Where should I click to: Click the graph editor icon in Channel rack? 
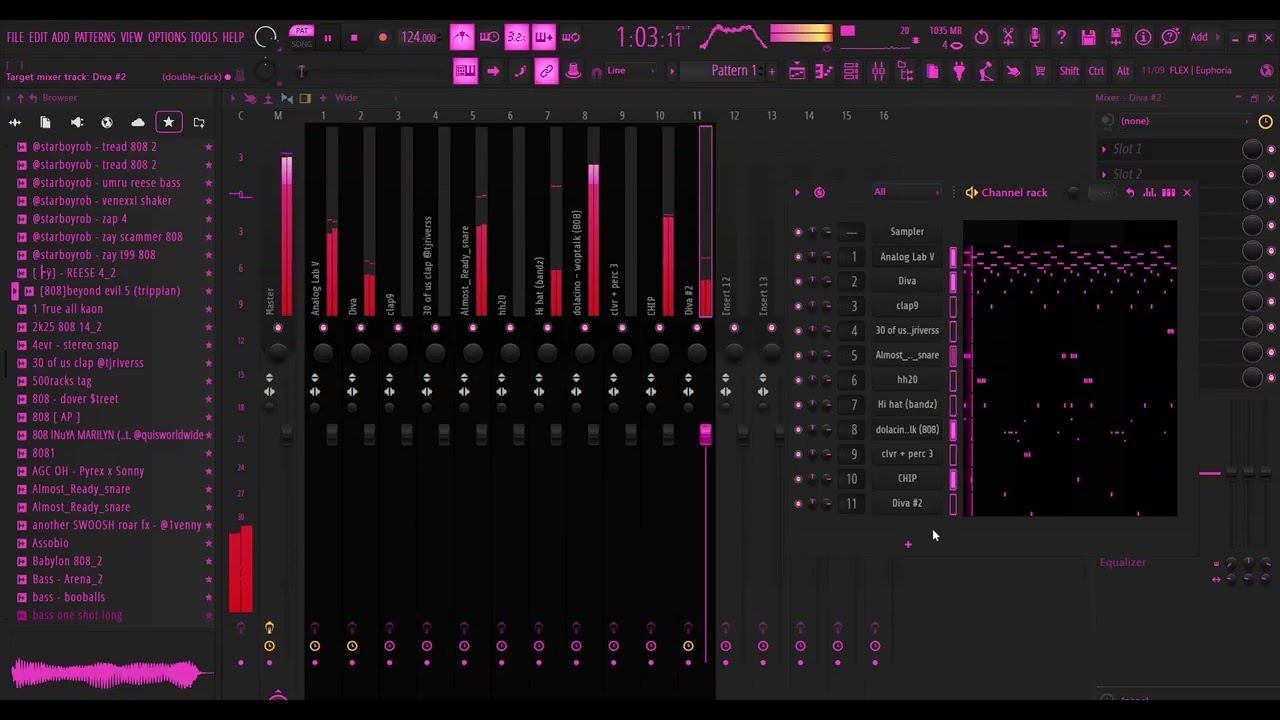coord(1149,192)
